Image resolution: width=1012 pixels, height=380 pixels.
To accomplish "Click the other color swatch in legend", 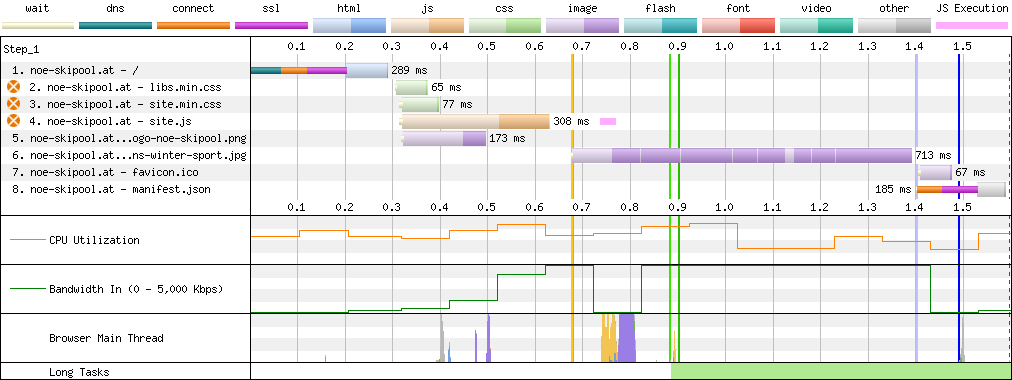I will pyautogui.click(x=894, y=26).
